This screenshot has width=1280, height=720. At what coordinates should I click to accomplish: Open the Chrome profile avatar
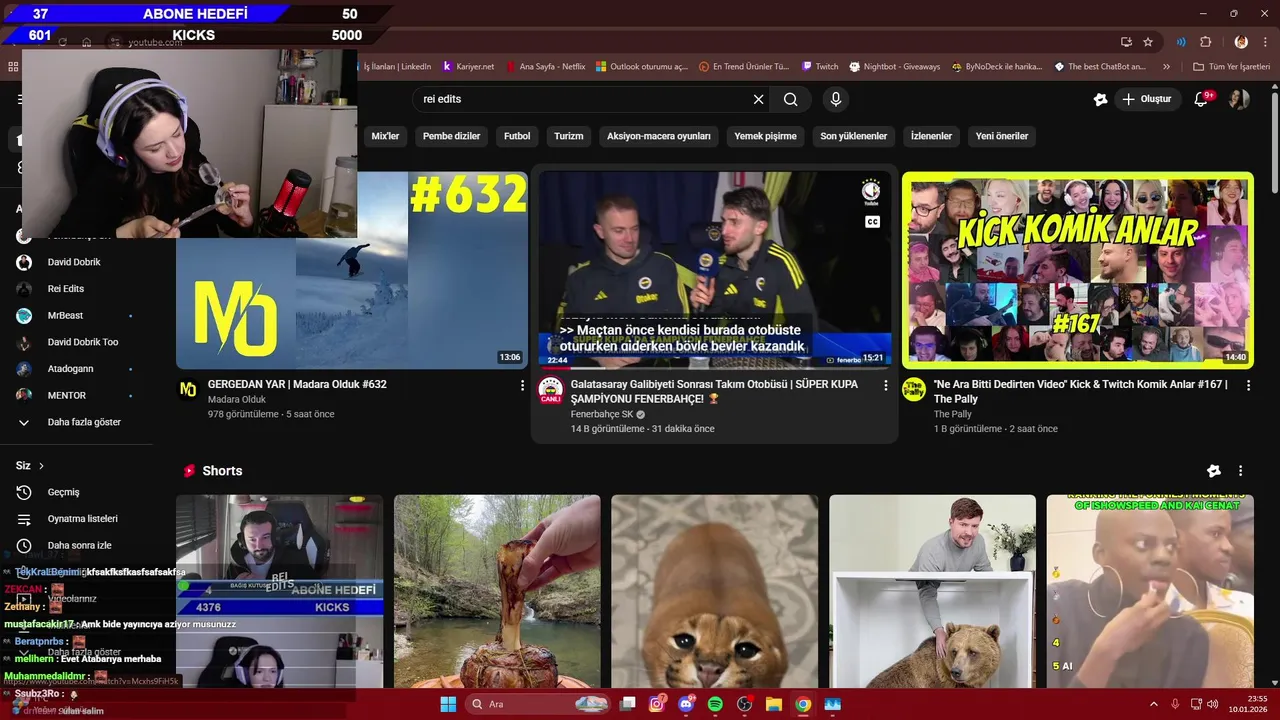pos(1241,42)
